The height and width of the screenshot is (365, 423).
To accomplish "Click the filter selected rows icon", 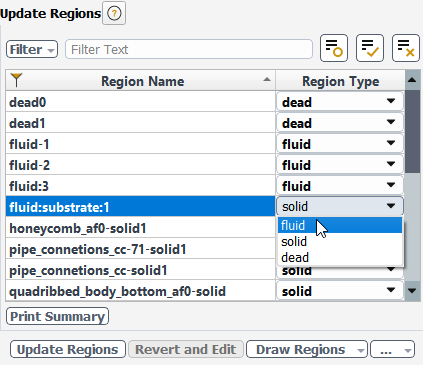I will click(334, 48).
